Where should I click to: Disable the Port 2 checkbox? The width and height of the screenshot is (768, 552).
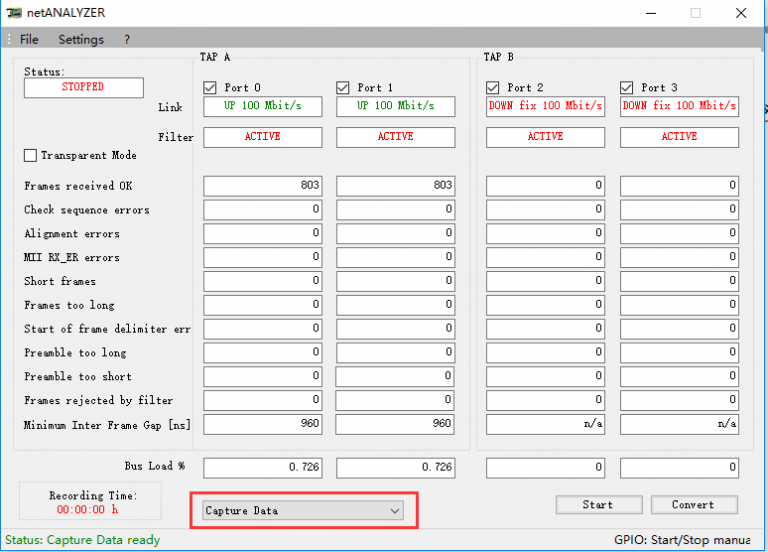[x=493, y=87]
